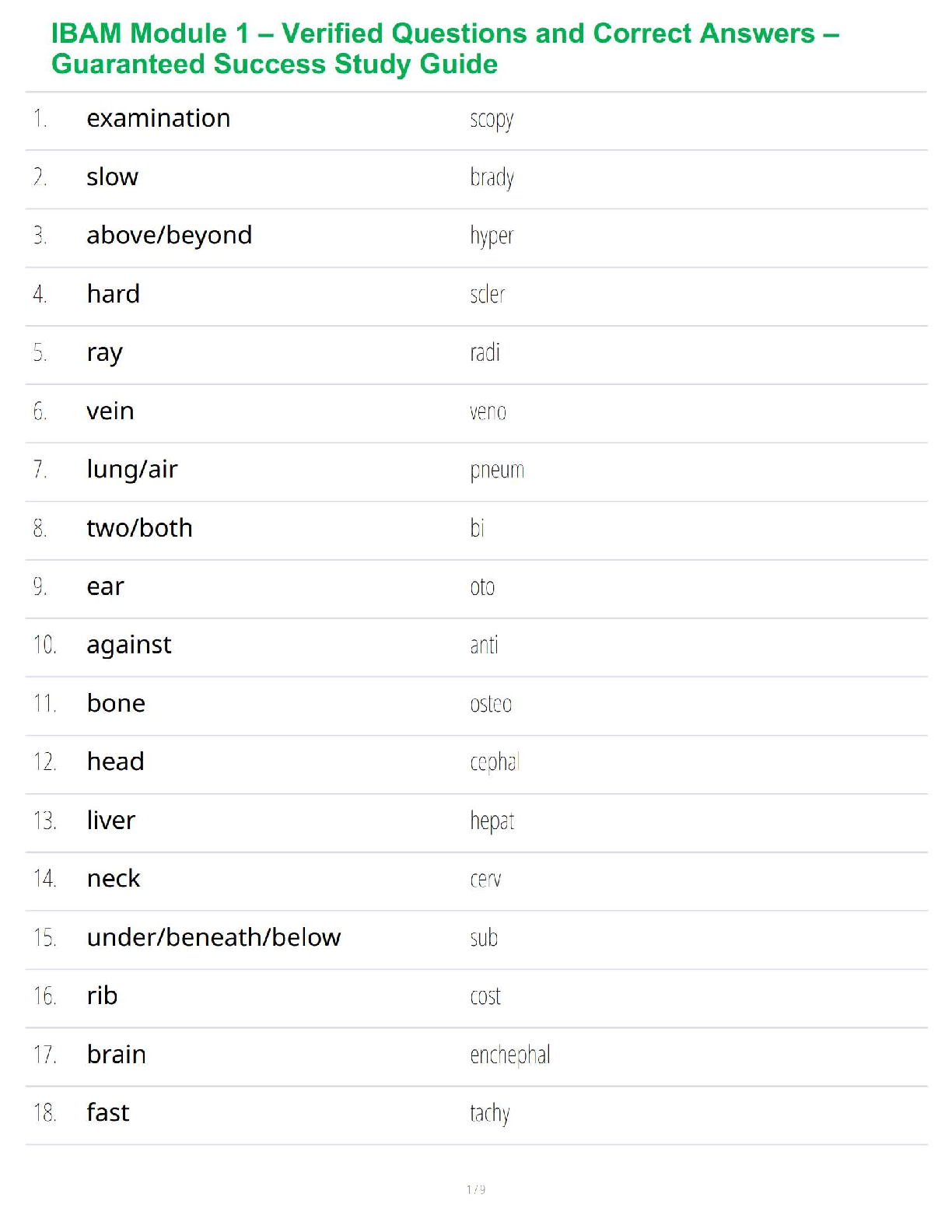Click the page number "1 / 9" footer
The image size is (952, 1232).
(476, 1189)
